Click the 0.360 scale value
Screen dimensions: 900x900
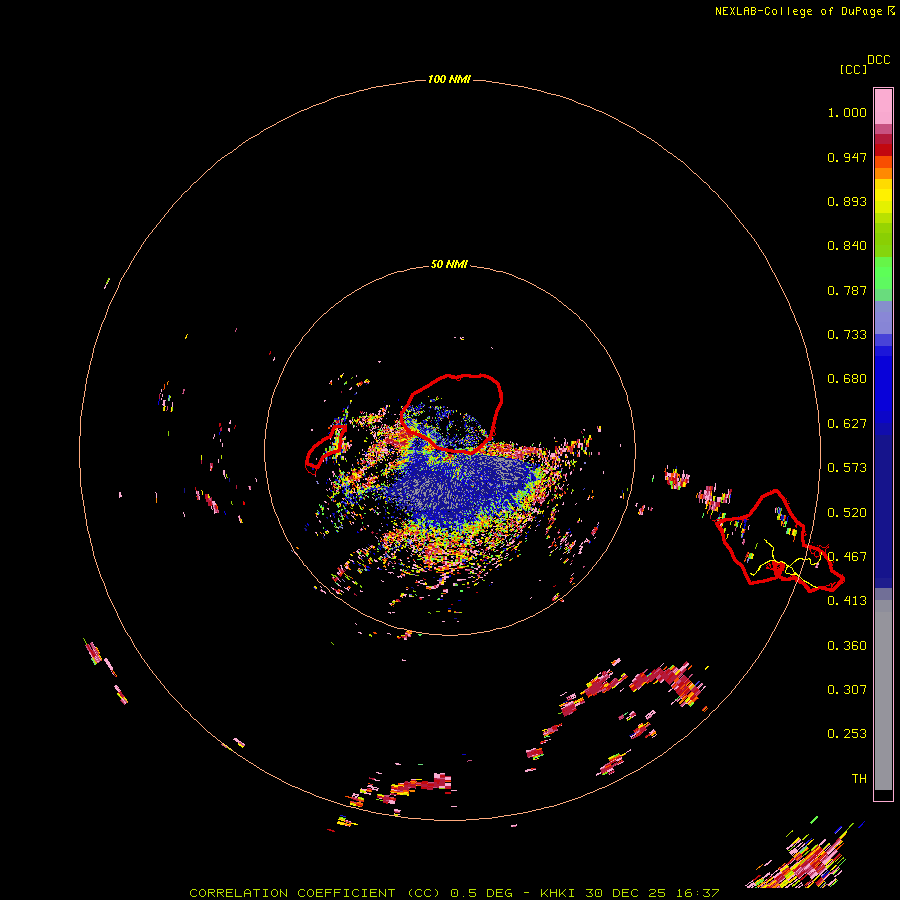(847, 646)
